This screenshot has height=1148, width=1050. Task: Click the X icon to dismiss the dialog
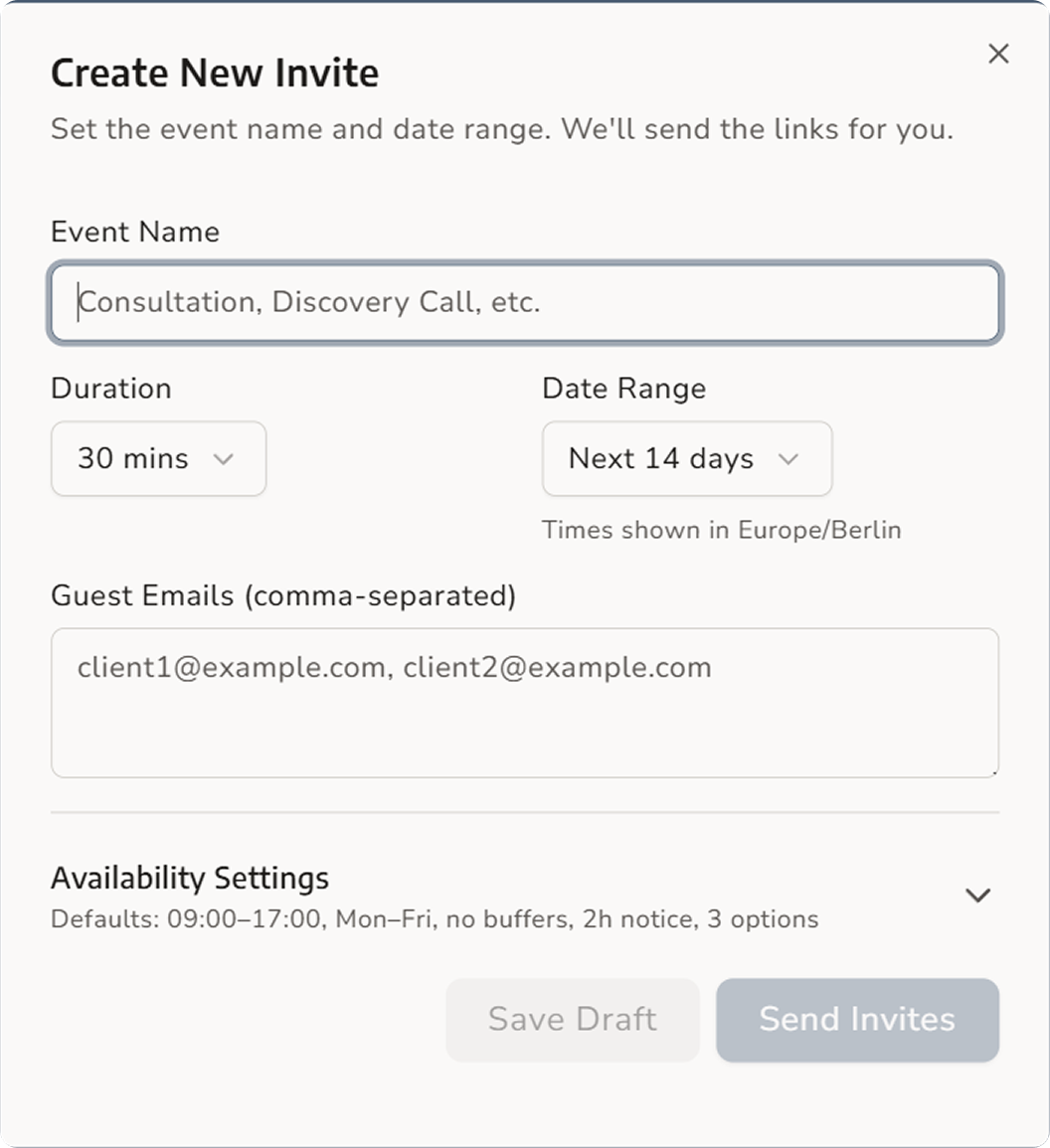coord(998,54)
